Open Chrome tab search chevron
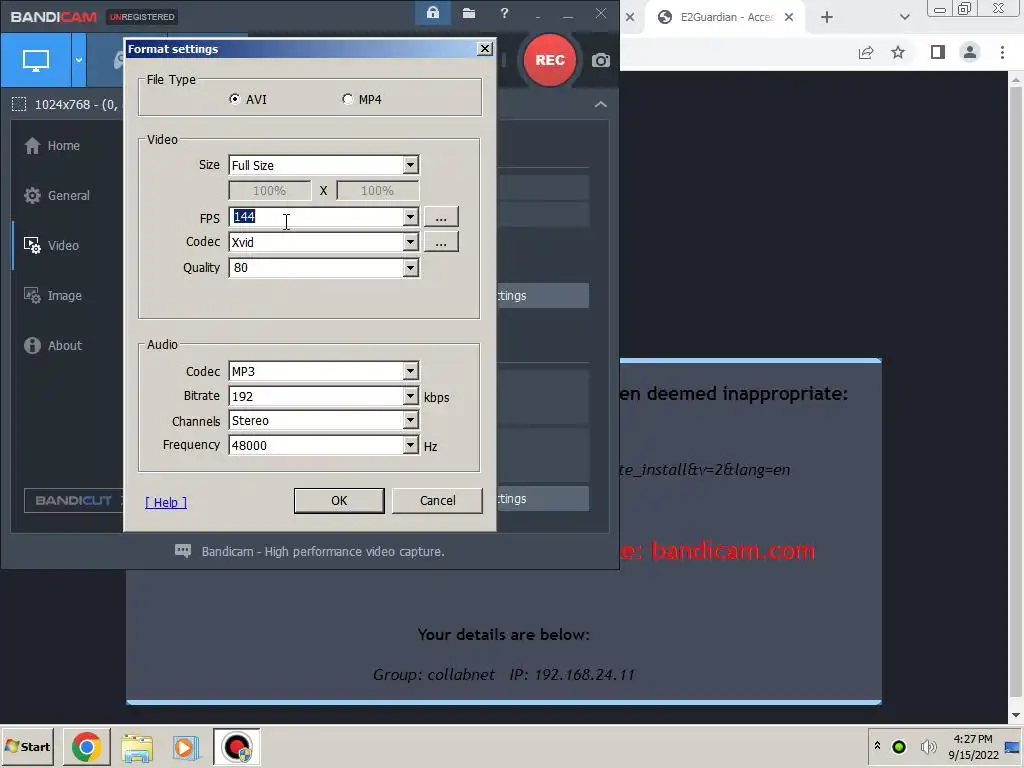Viewport: 1024px width, 768px height. 904,17
